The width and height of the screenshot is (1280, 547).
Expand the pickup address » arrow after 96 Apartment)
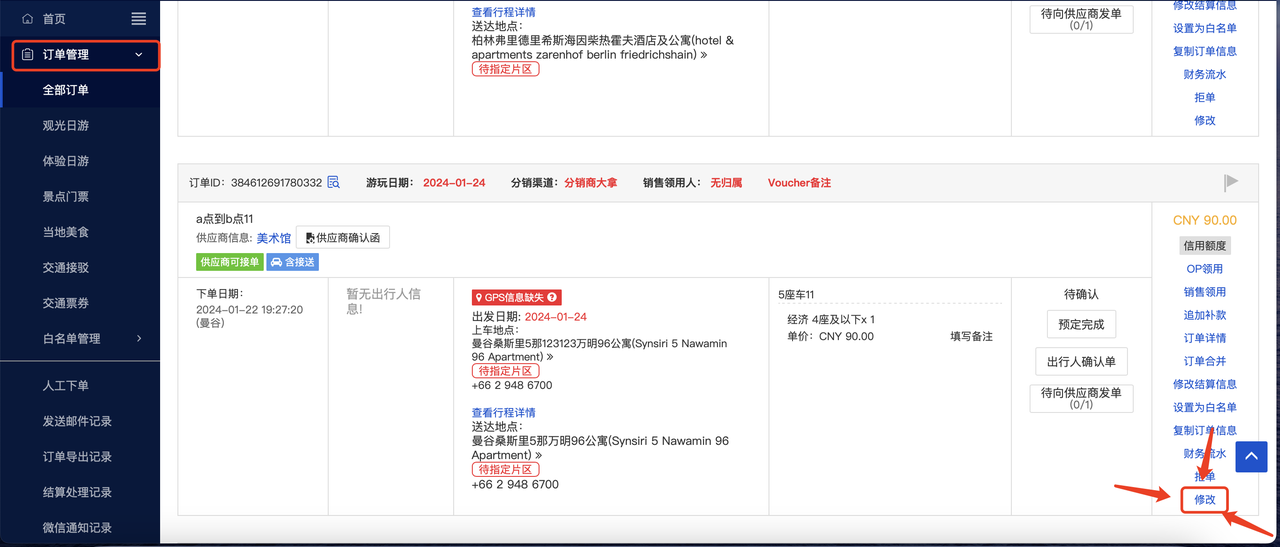point(550,357)
